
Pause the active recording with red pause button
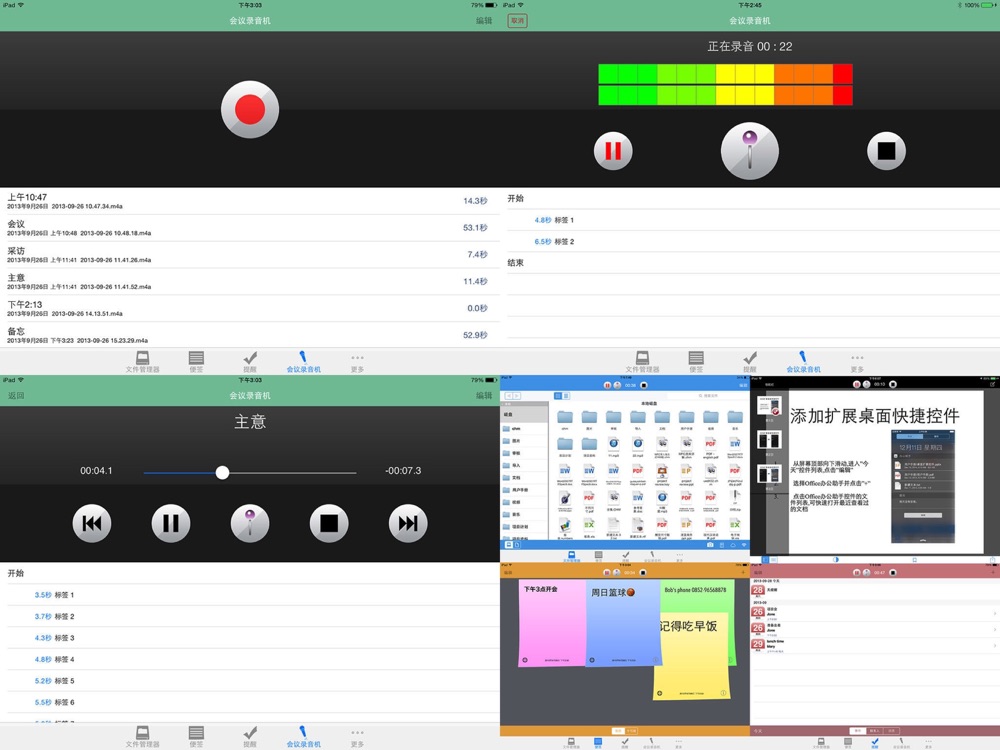point(613,151)
